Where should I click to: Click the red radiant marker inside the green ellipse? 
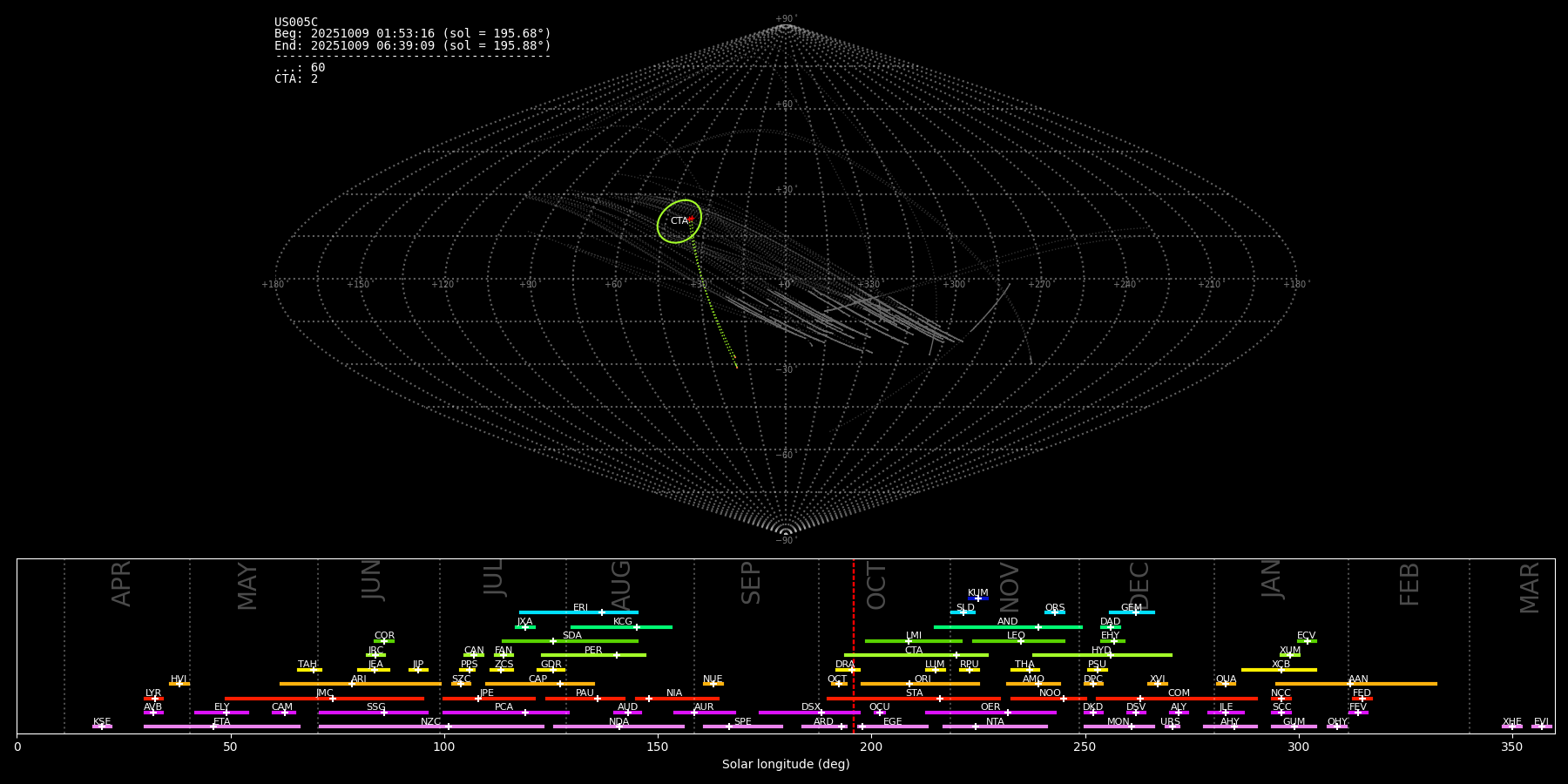click(691, 219)
